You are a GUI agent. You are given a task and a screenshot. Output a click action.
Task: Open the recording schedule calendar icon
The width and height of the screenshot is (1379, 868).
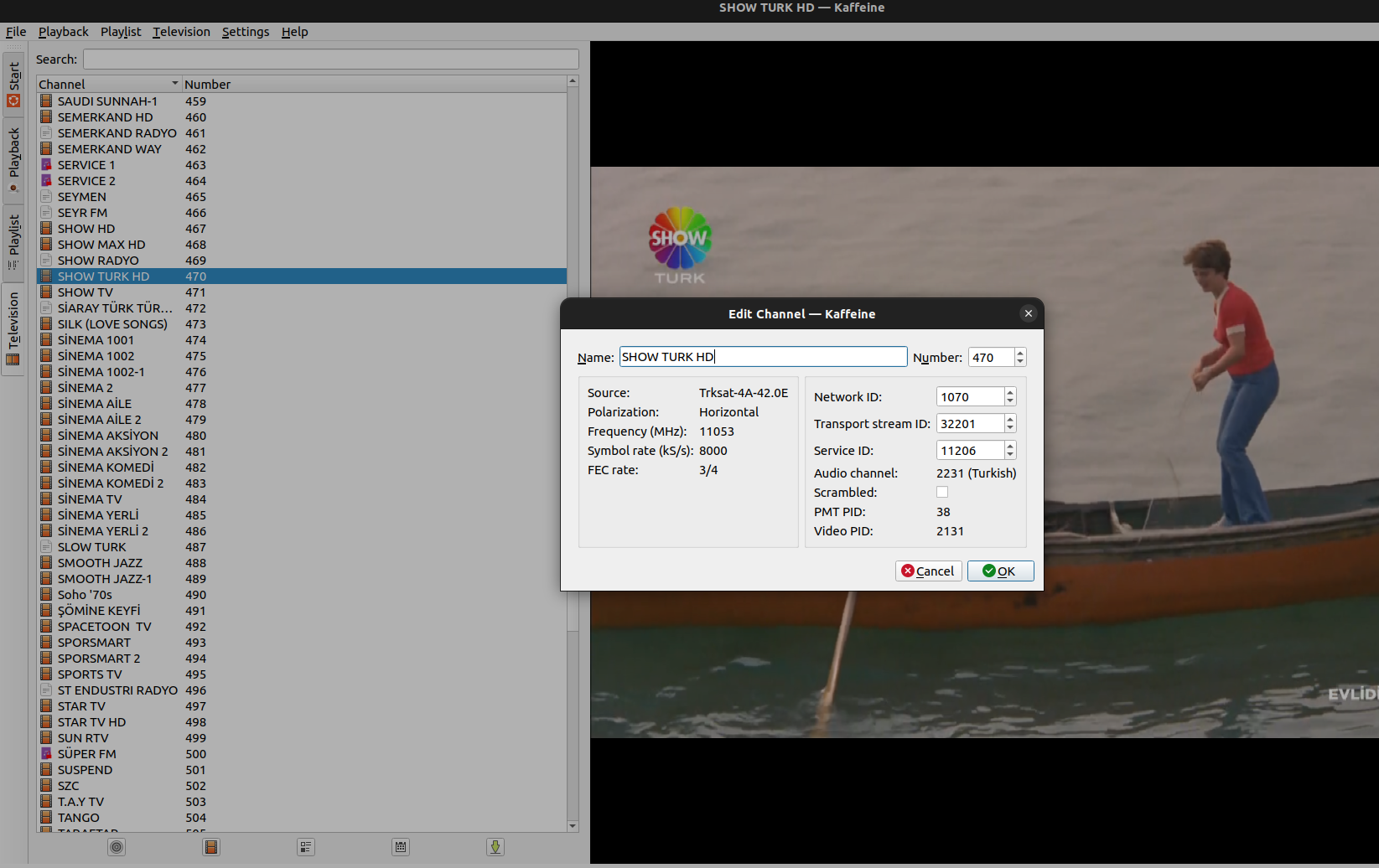pos(401,847)
